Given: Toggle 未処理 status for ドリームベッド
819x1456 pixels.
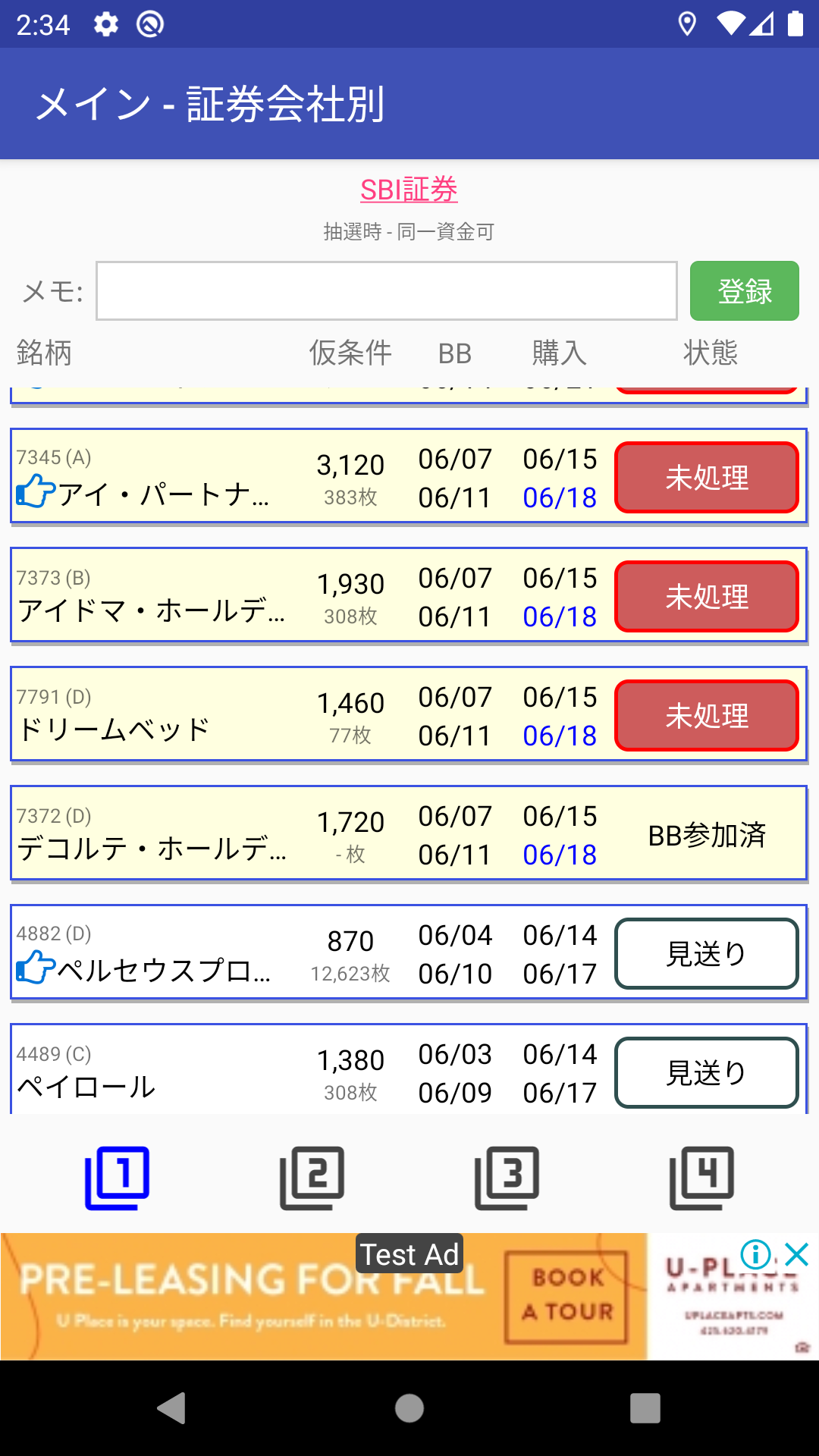Looking at the screenshot, I should (x=706, y=716).
